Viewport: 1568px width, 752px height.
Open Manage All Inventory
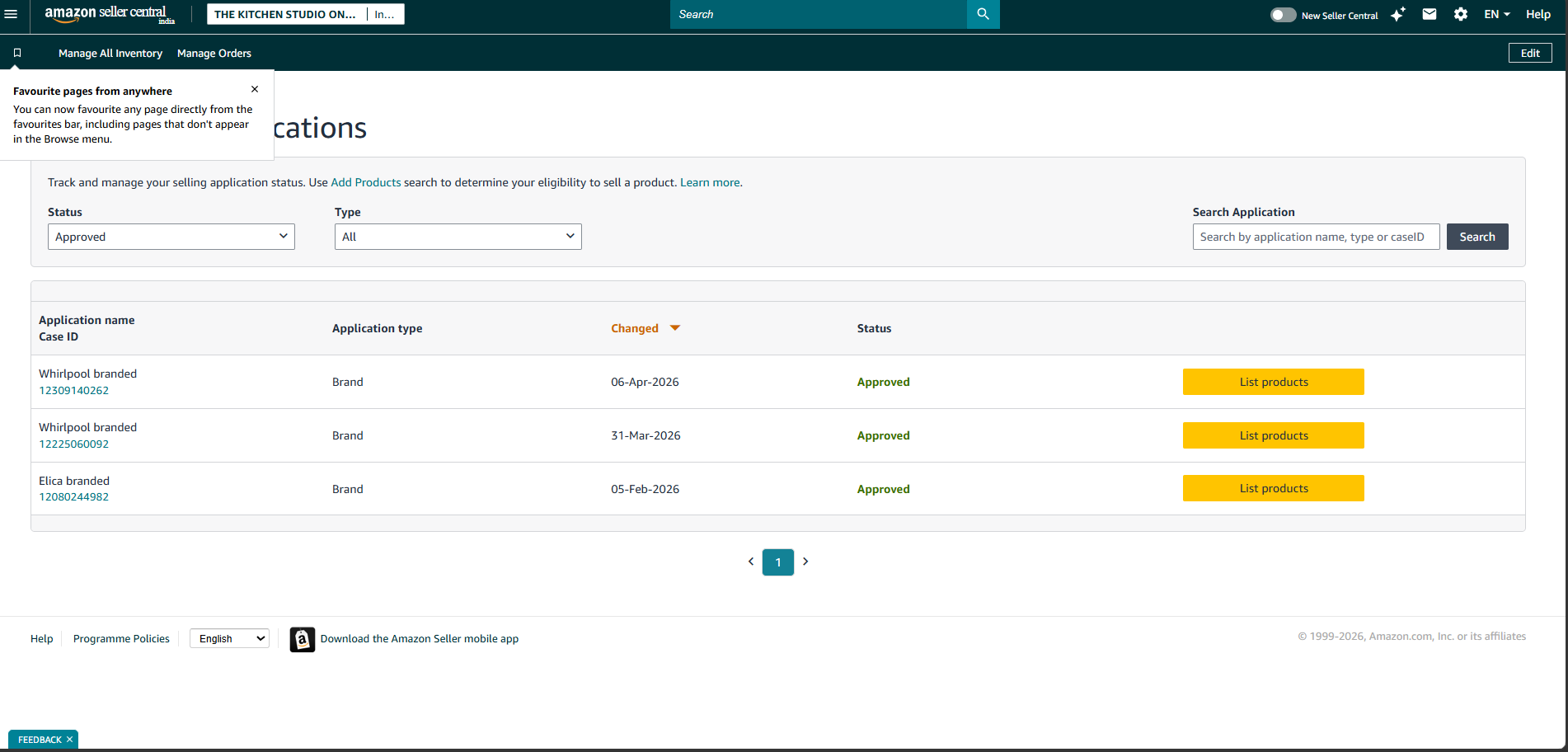tap(110, 53)
